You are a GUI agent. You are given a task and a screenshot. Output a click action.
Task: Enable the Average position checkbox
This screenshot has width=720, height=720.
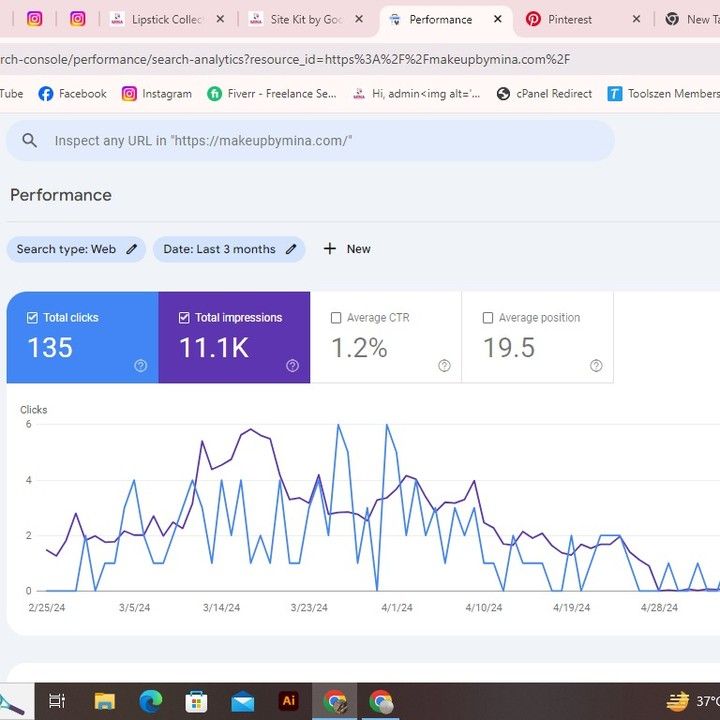click(x=488, y=318)
